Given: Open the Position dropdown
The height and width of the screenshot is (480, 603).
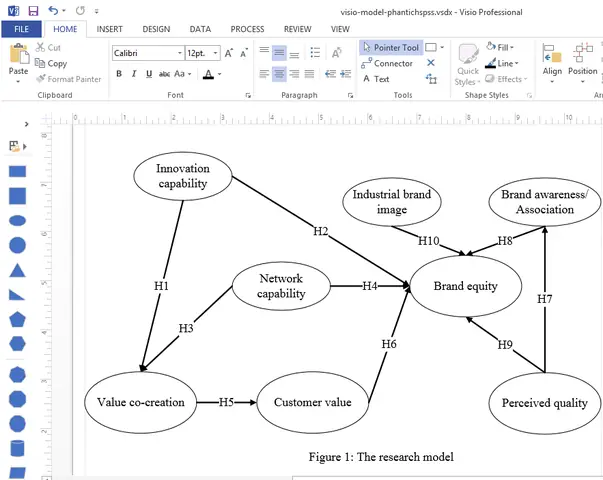Looking at the screenshot, I should pos(583,63).
